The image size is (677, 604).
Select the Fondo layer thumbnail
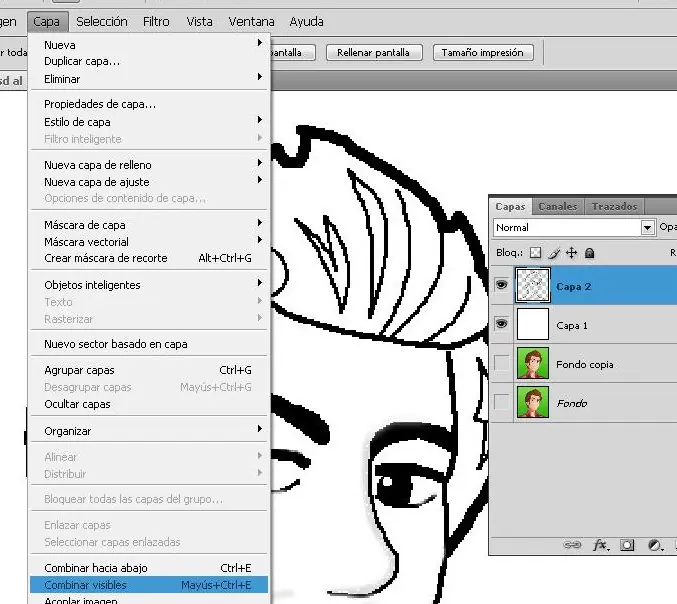point(533,402)
